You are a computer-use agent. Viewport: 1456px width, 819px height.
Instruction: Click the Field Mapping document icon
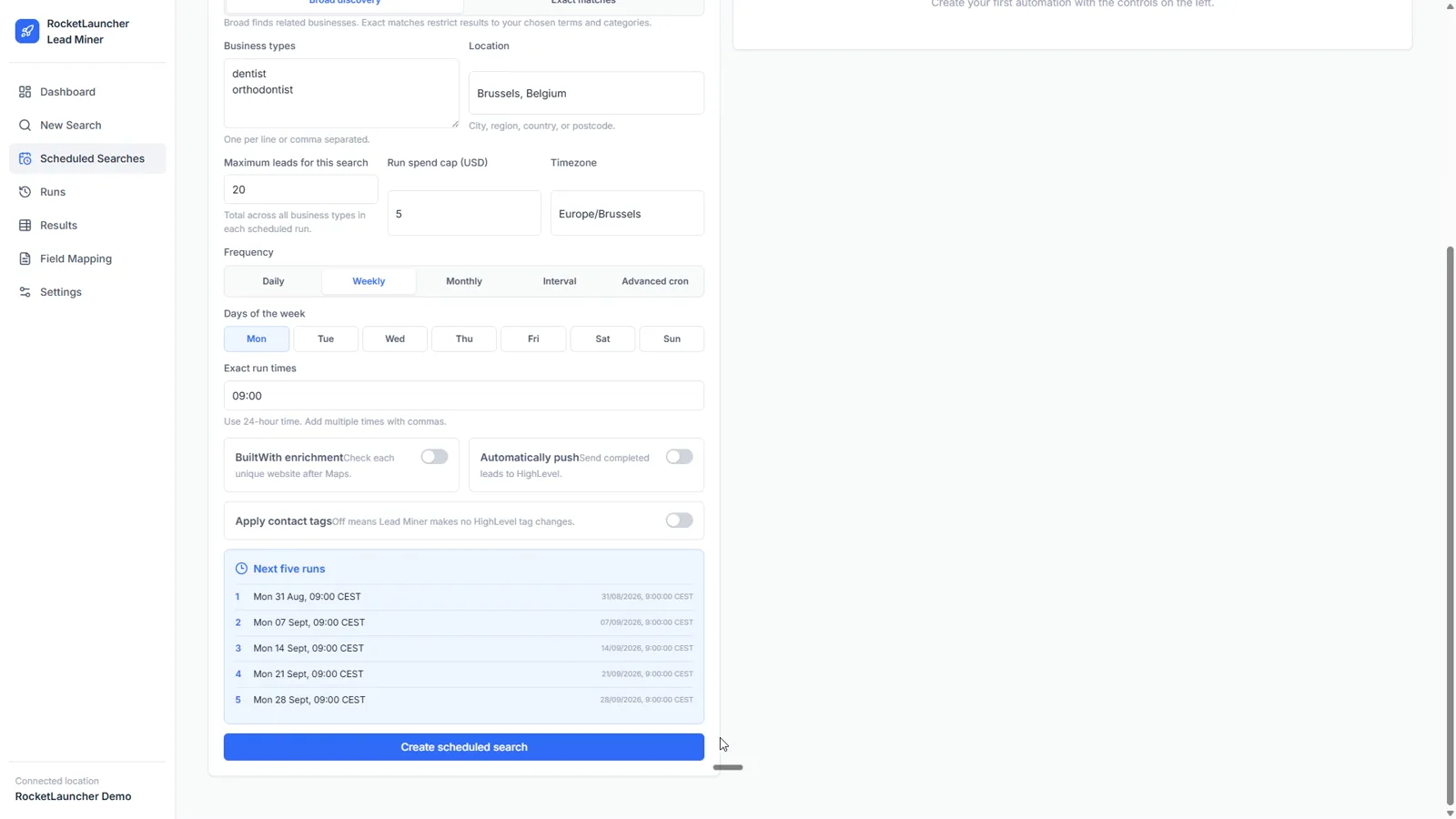[x=25, y=258]
